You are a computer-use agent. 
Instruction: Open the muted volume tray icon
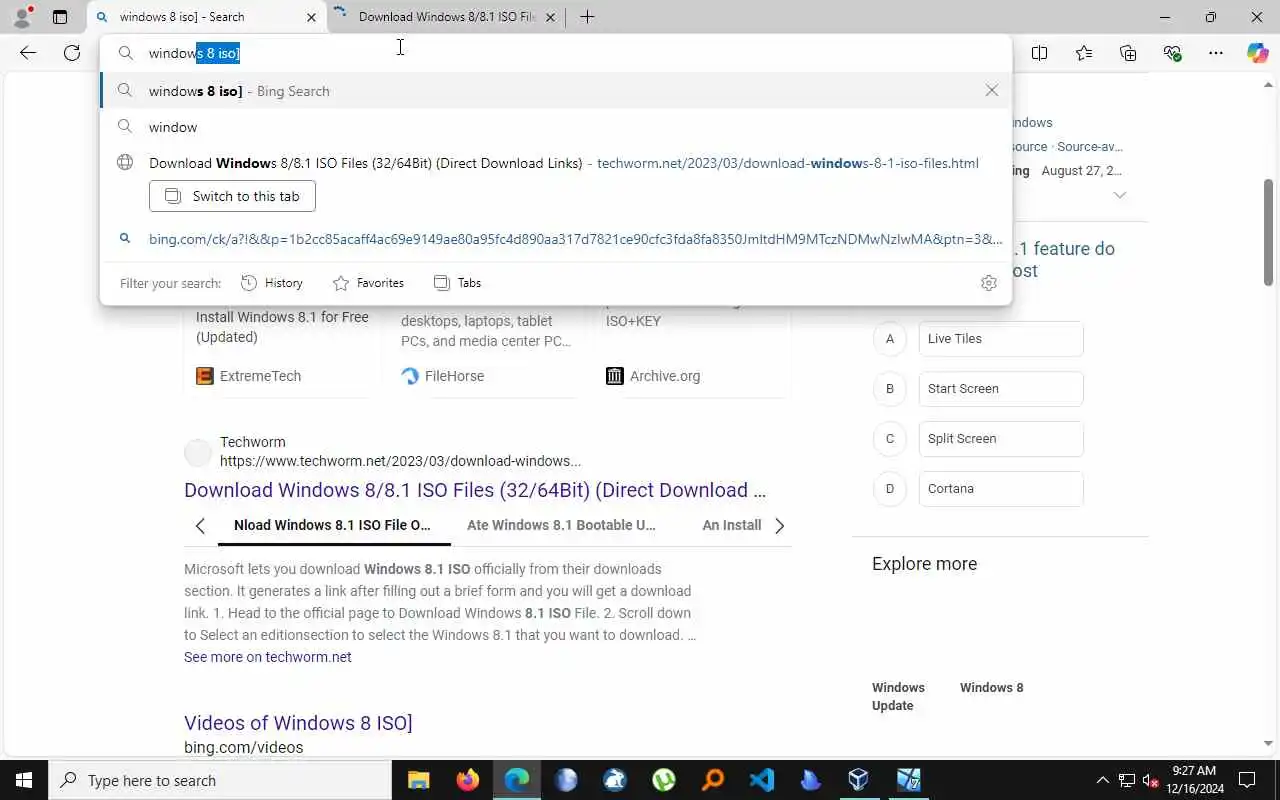coord(1151,780)
